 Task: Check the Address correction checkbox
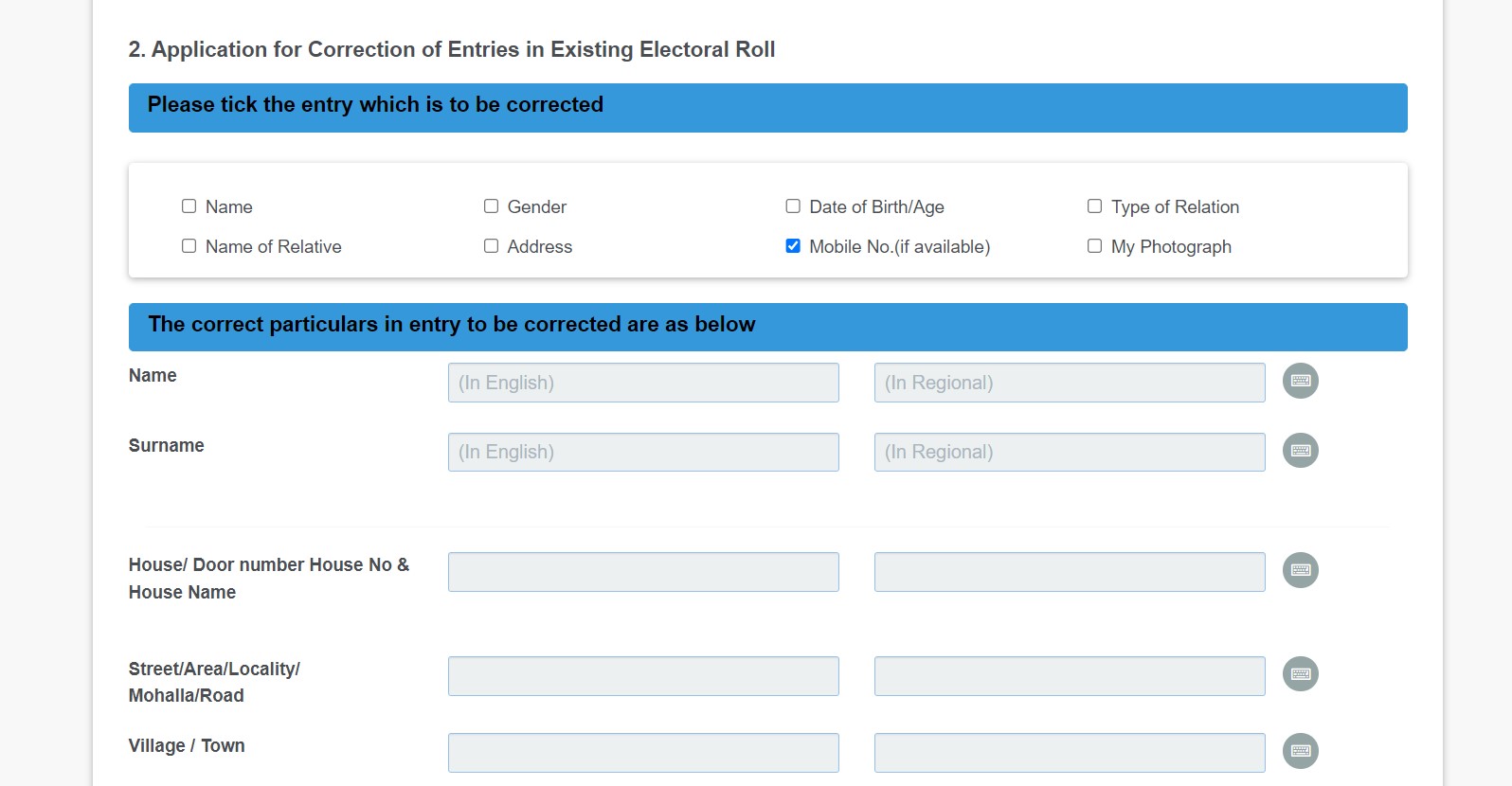(x=491, y=245)
